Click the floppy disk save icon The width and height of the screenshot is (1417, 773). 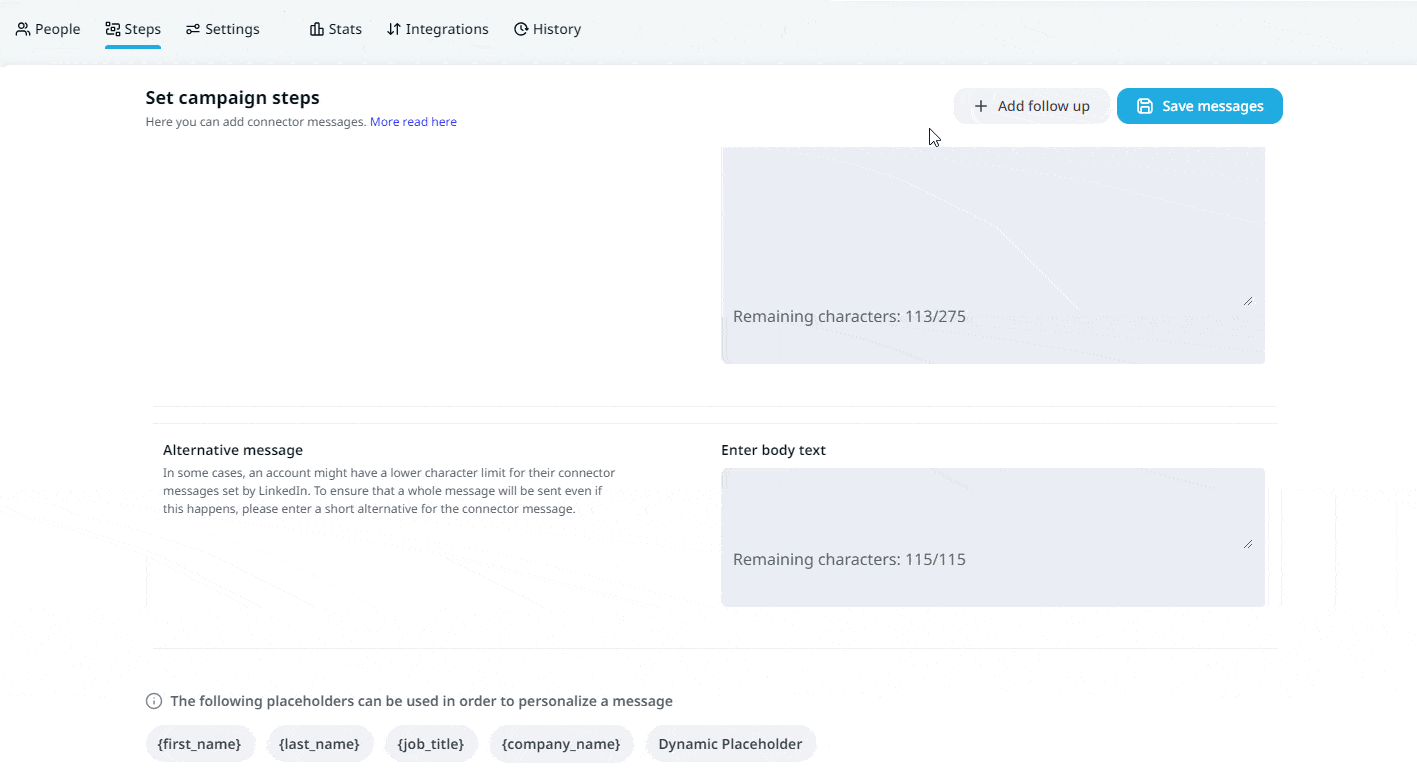tap(1145, 106)
